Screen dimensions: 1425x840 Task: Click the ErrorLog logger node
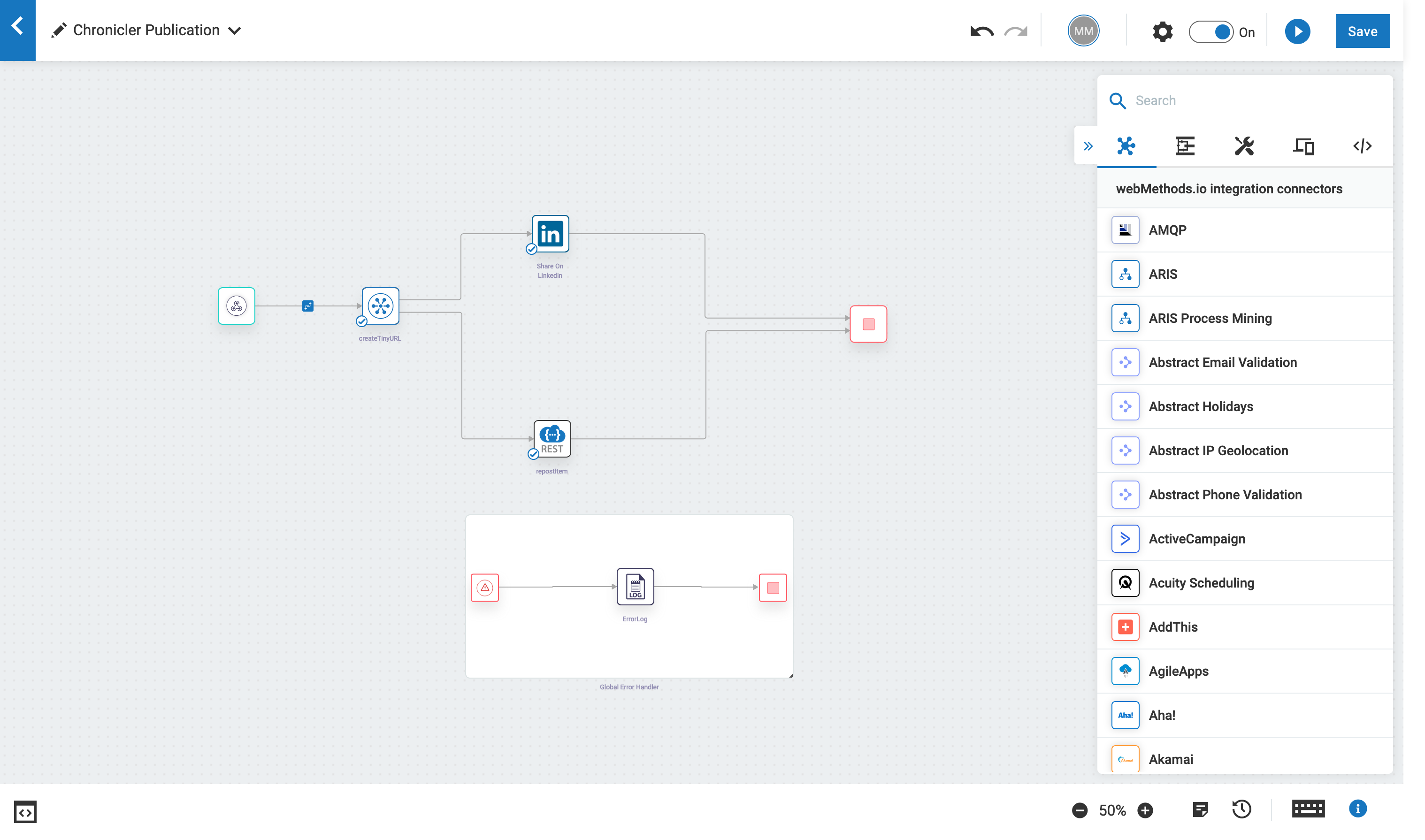pos(635,587)
